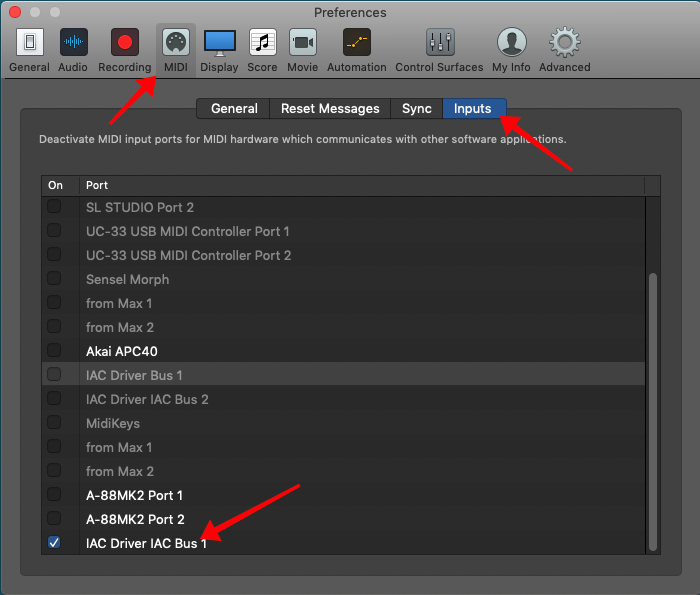
Task: Select the Sensel Morph row text
Action: [127, 279]
